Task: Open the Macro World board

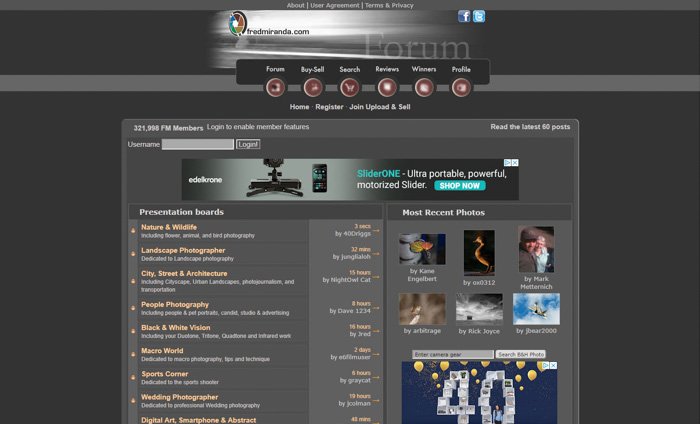Action: (162, 351)
